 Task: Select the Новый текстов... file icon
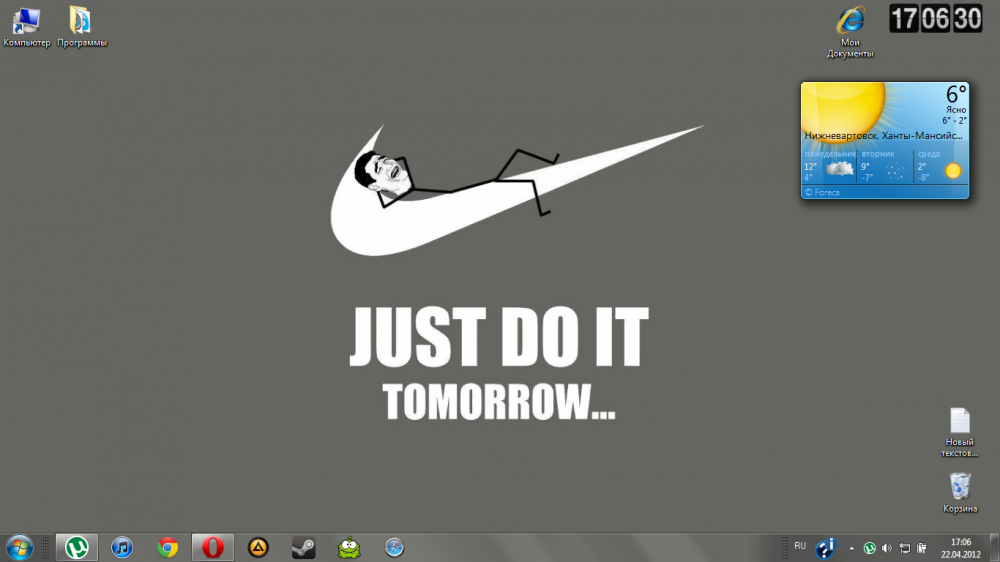tap(960, 433)
